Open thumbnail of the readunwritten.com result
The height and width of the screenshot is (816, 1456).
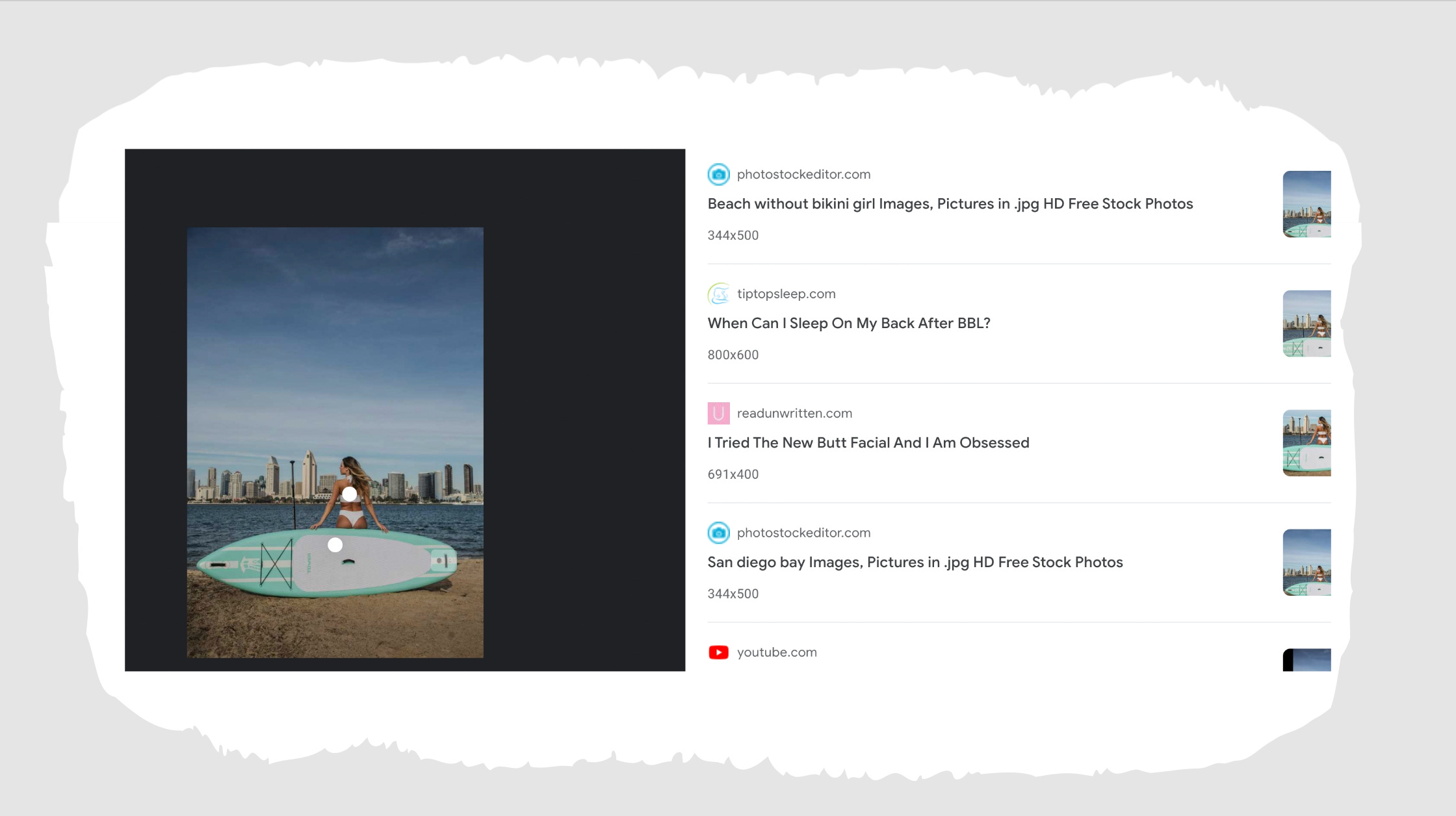coord(1306,443)
